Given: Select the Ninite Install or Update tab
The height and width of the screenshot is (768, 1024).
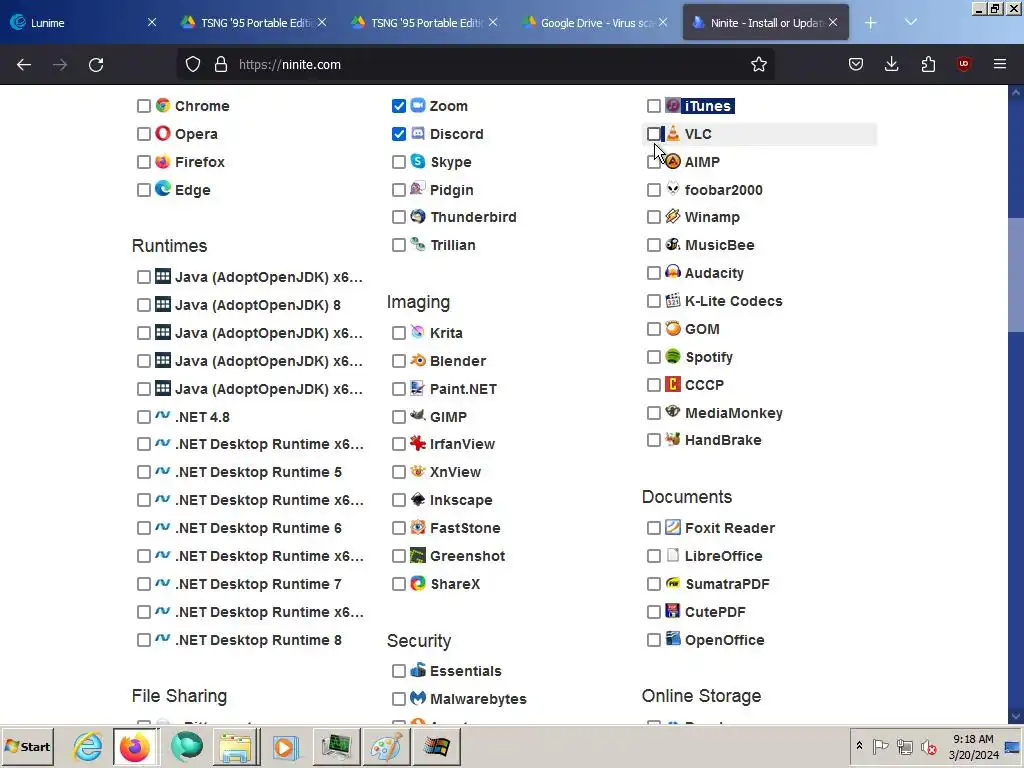Looking at the screenshot, I should [x=765, y=22].
